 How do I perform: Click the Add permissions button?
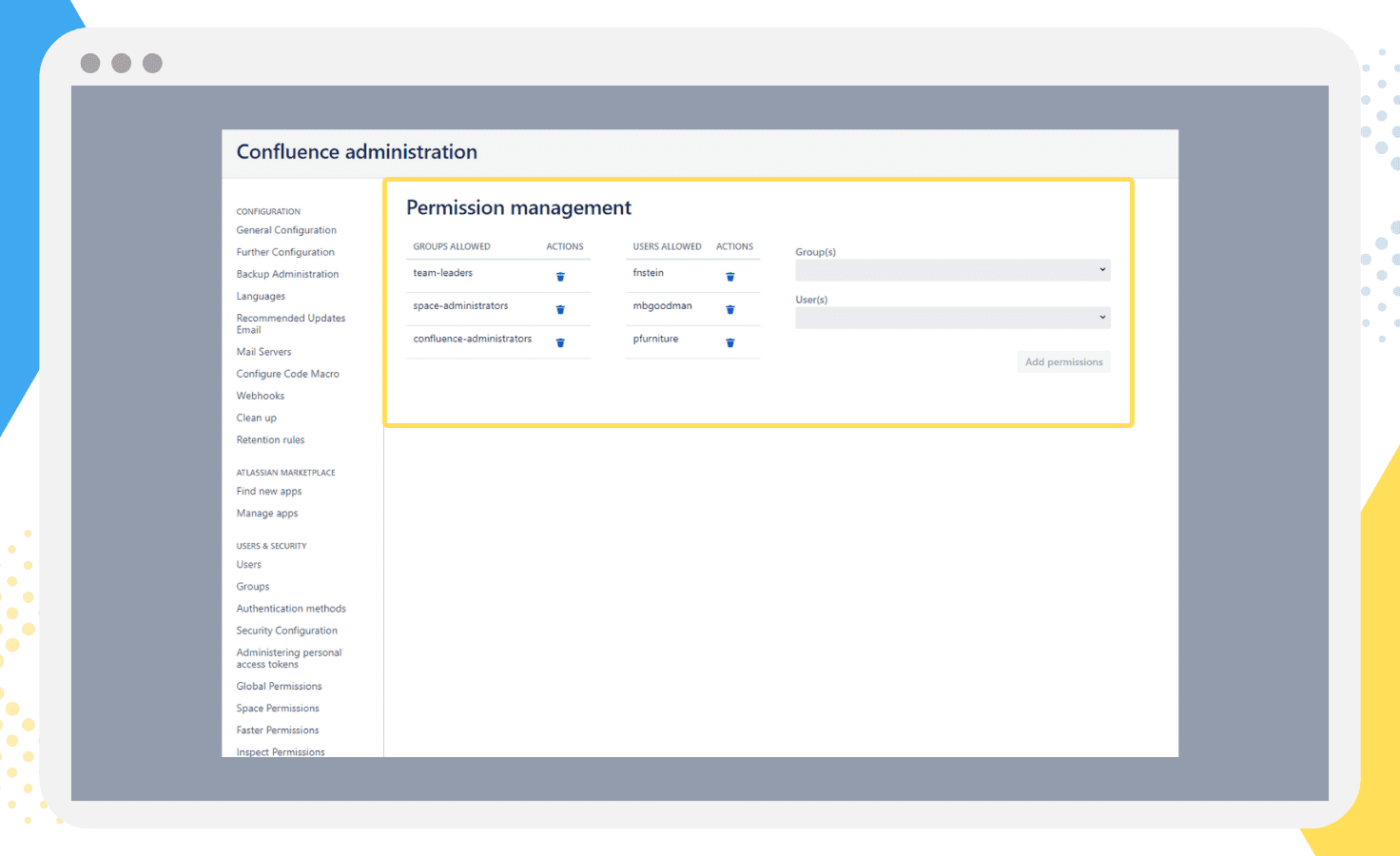point(1063,362)
